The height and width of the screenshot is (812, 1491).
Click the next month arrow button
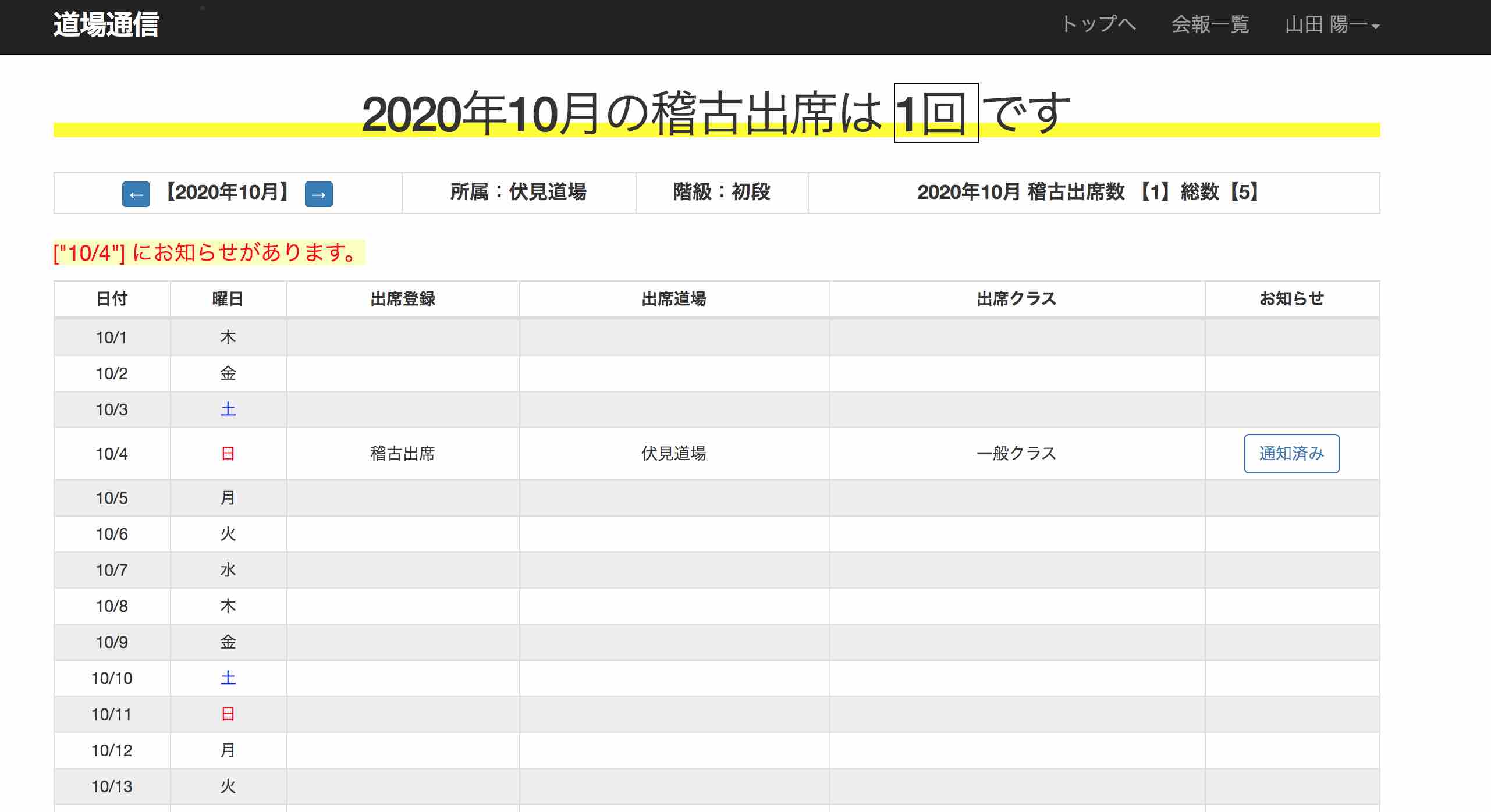[319, 194]
